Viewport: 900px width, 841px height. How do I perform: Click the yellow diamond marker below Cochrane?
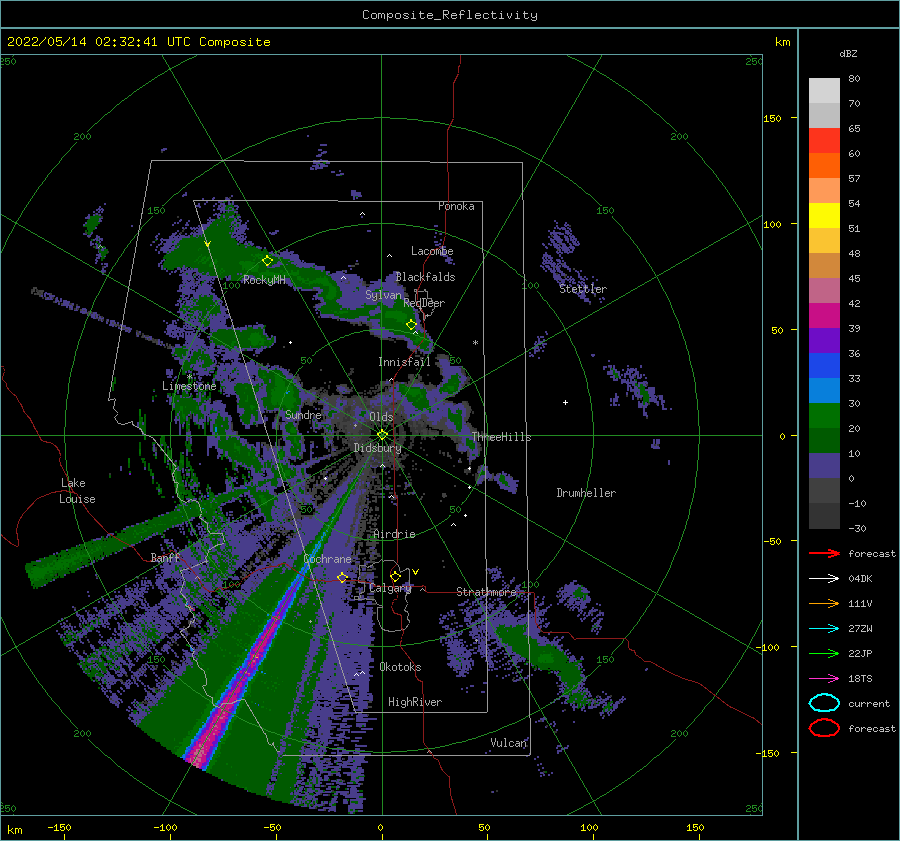pos(342,577)
